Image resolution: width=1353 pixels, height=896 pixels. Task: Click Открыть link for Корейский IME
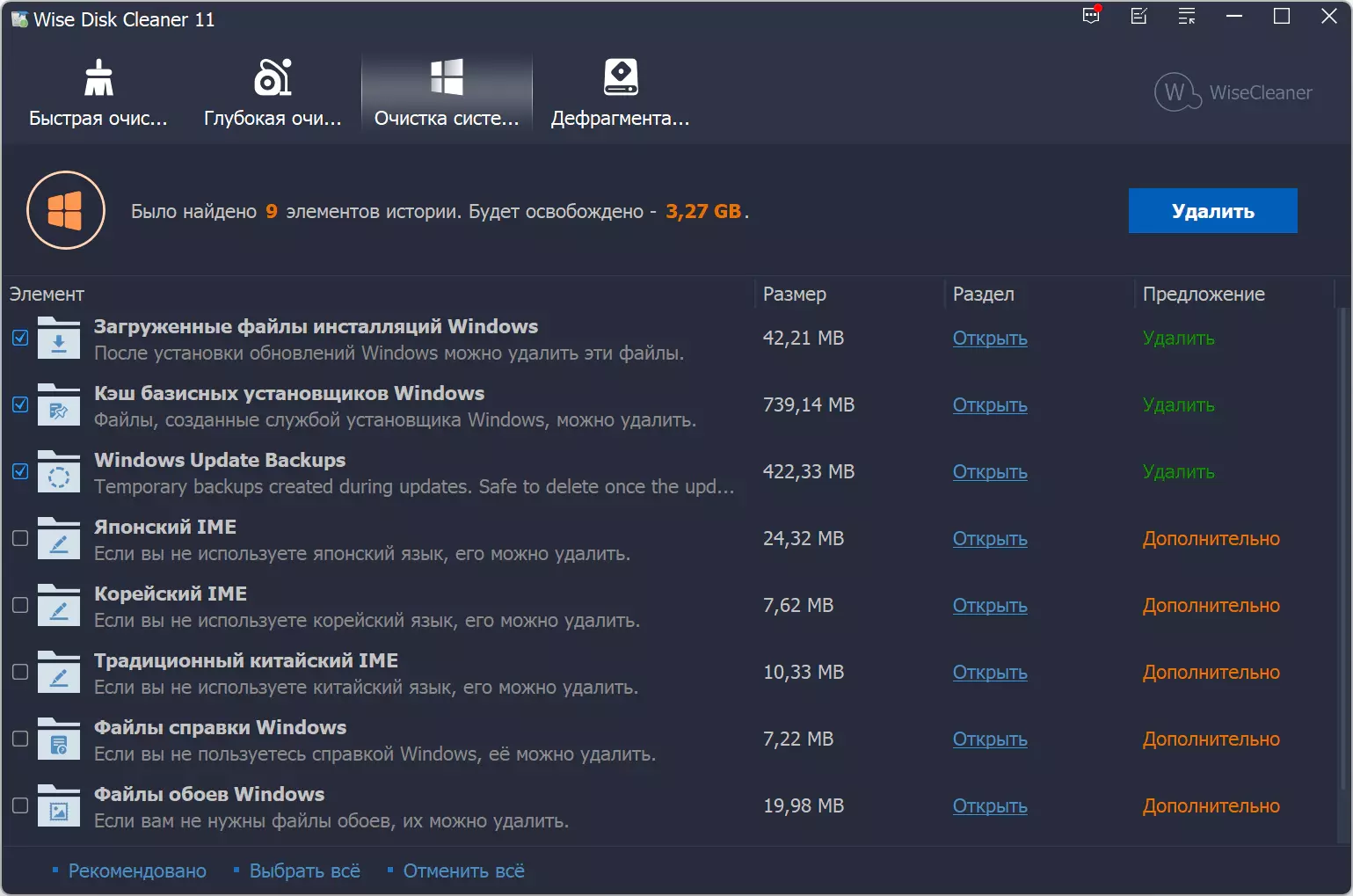pyautogui.click(x=990, y=606)
